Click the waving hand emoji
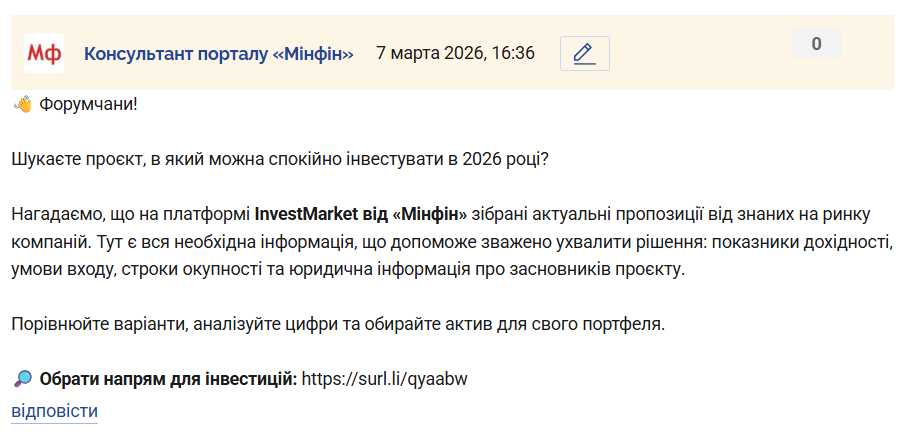Image resolution: width=914 pixels, height=440 pixels. [x=23, y=104]
